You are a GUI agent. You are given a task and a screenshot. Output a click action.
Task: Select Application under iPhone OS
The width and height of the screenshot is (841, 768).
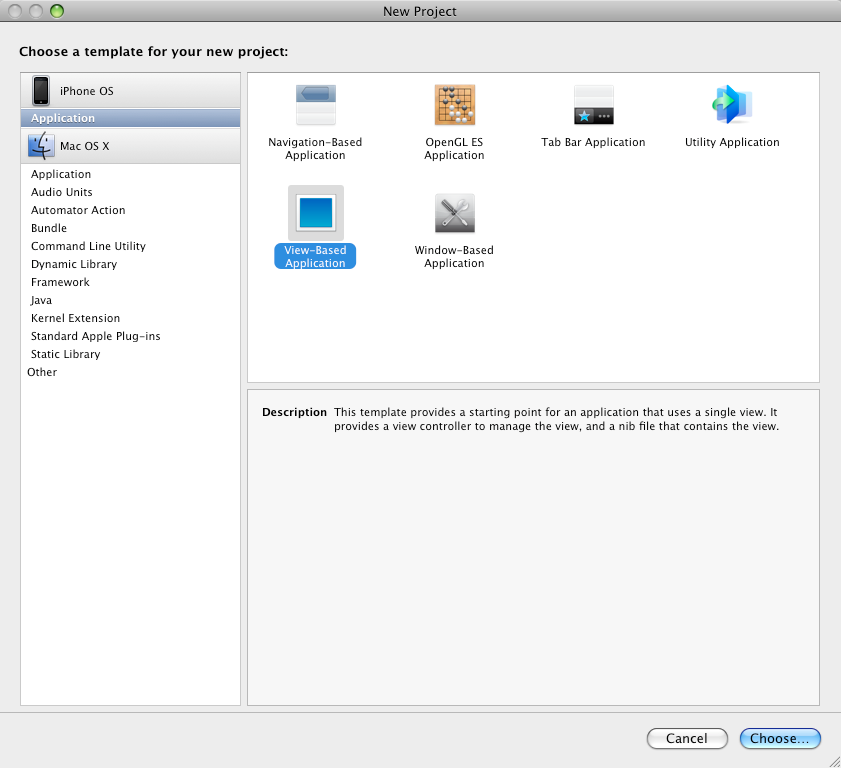[130, 118]
